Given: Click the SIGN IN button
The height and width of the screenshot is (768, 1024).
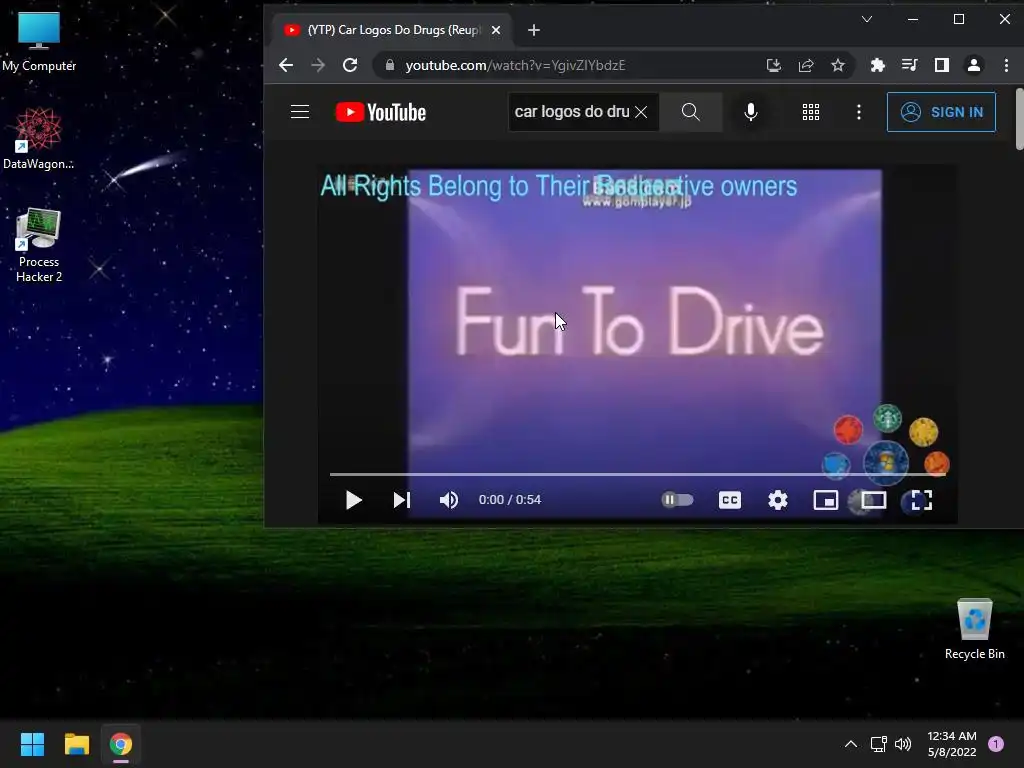Looking at the screenshot, I should click(941, 112).
